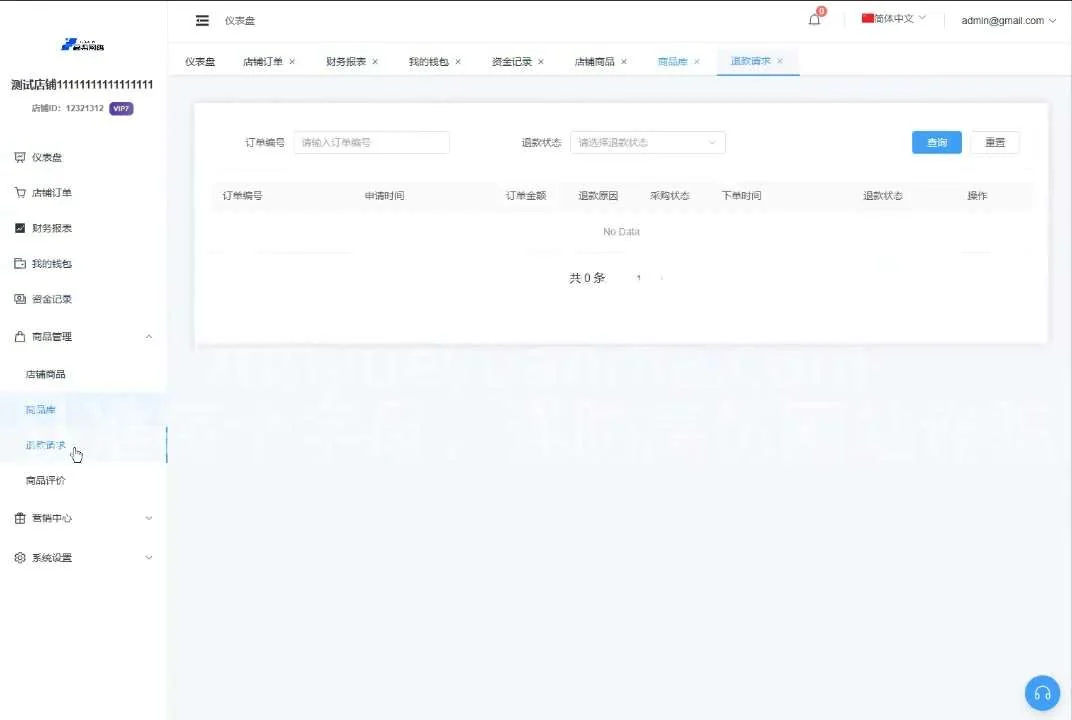
Task: Click the 财务报表 chart icon in sidebar
Action: (20, 228)
